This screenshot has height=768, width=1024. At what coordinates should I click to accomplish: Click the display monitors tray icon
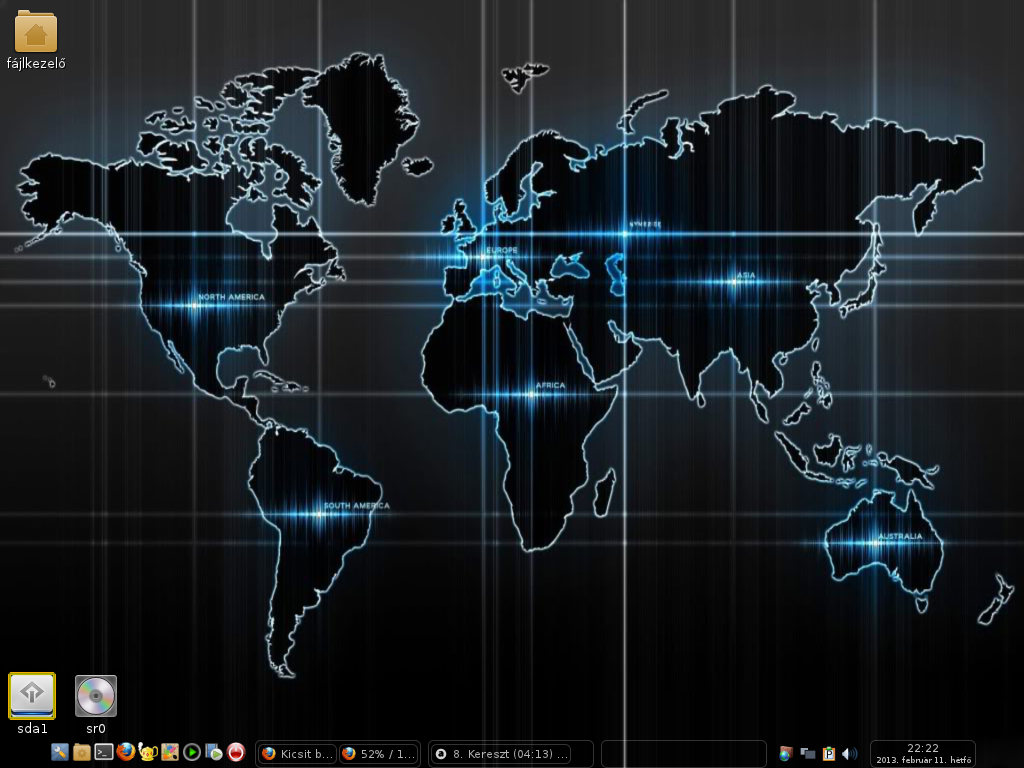click(808, 753)
